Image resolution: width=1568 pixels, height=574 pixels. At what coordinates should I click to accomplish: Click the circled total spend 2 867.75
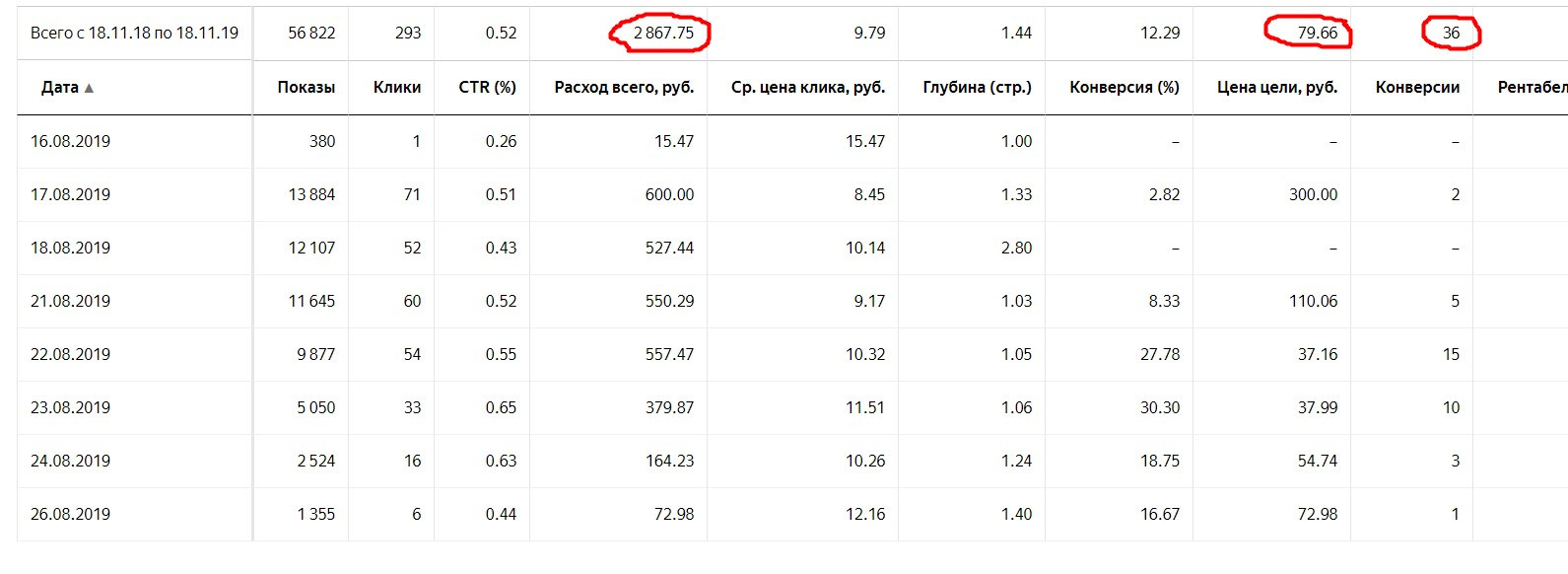(x=663, y=33)
